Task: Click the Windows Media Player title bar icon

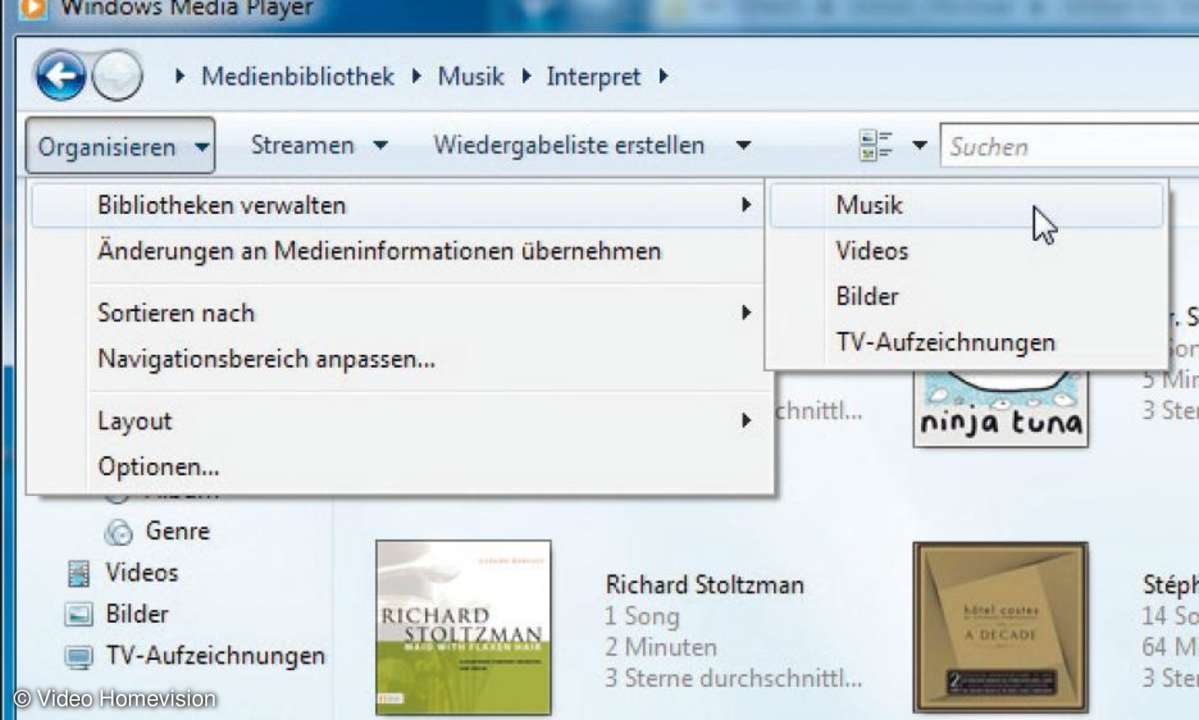Action: pos(33,8)
